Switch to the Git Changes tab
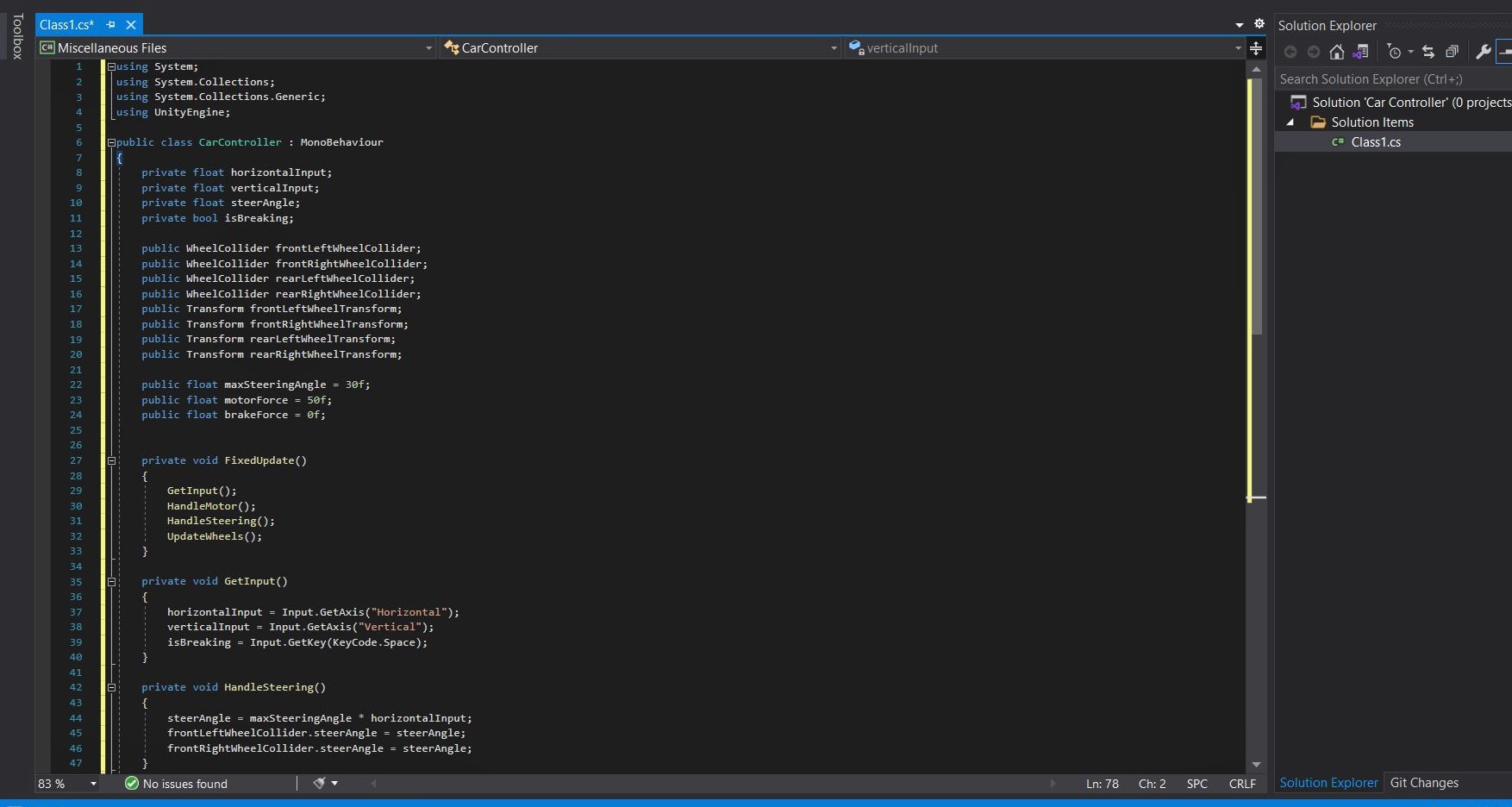1512x807 pixels. coord(1424,783)
